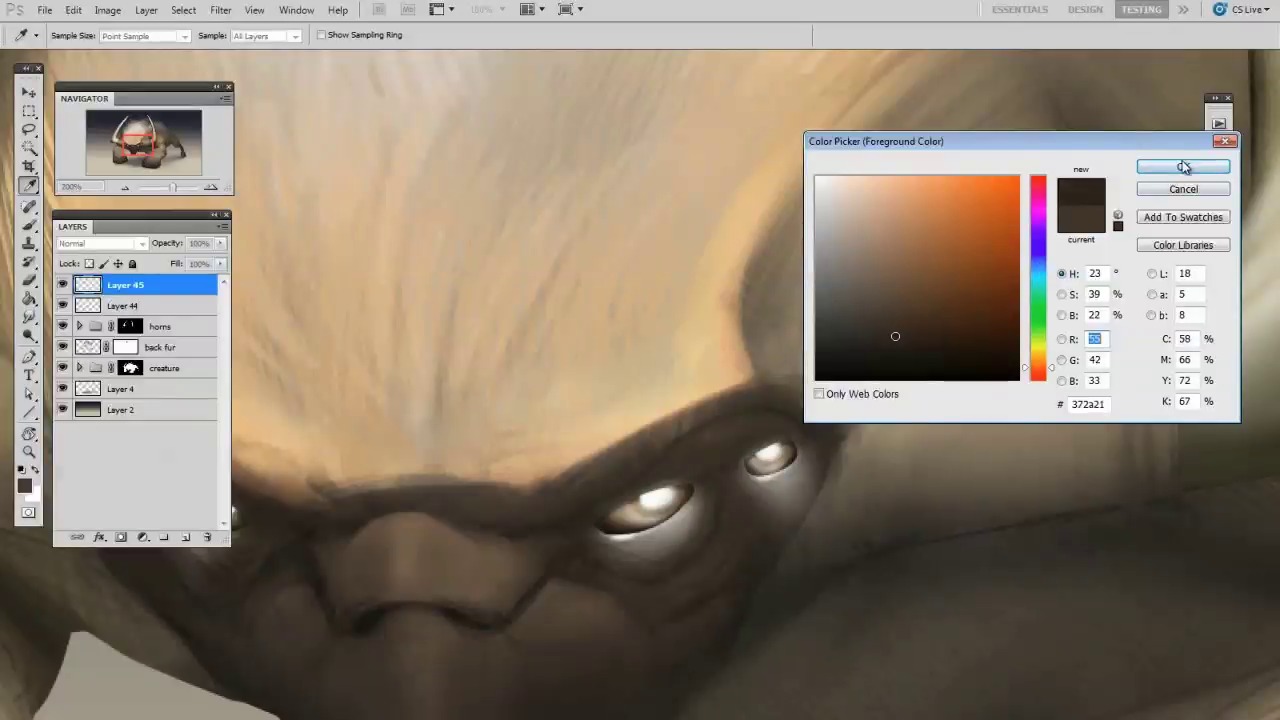The height and width of the screenshot is (720, 1280).
Task: Switch to the Essentials workspace
Action: 1020,10
